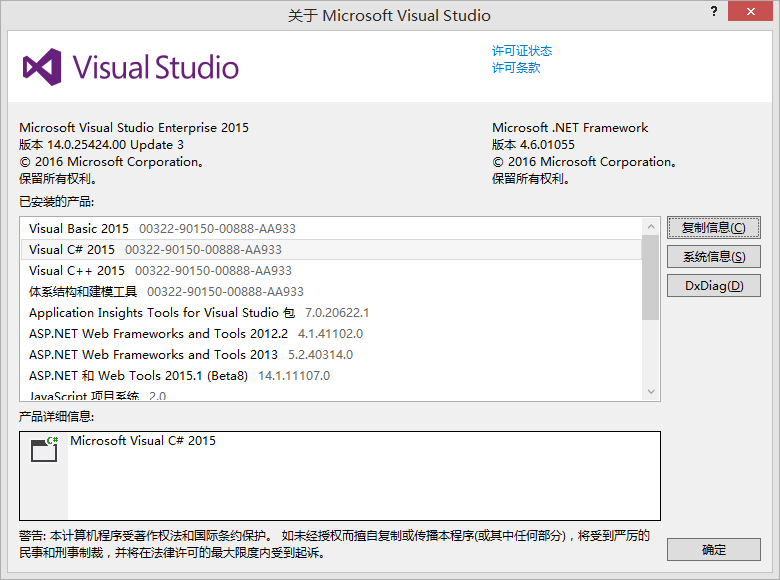Click the Microsoft .NET Framework heading
Viewport: 780px width, 580px height.
click(570, 128)
